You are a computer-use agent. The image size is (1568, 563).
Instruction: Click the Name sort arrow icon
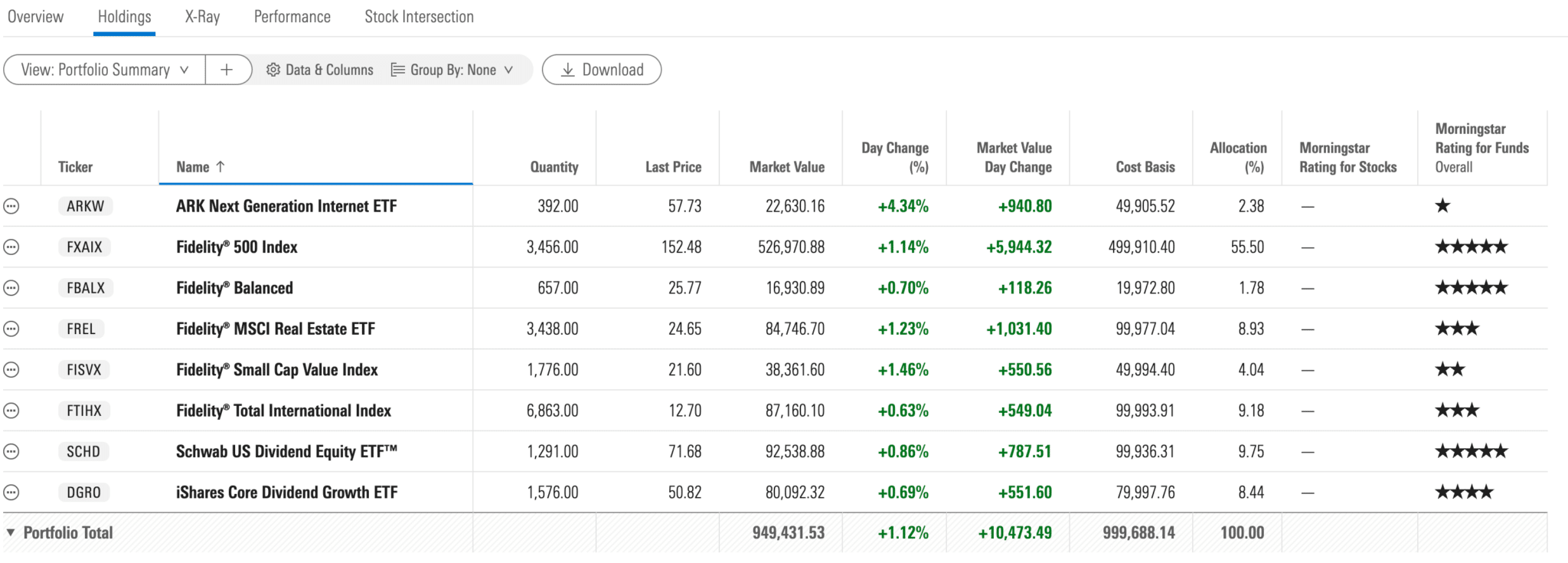pyautogui.click(x=220, y=166)
